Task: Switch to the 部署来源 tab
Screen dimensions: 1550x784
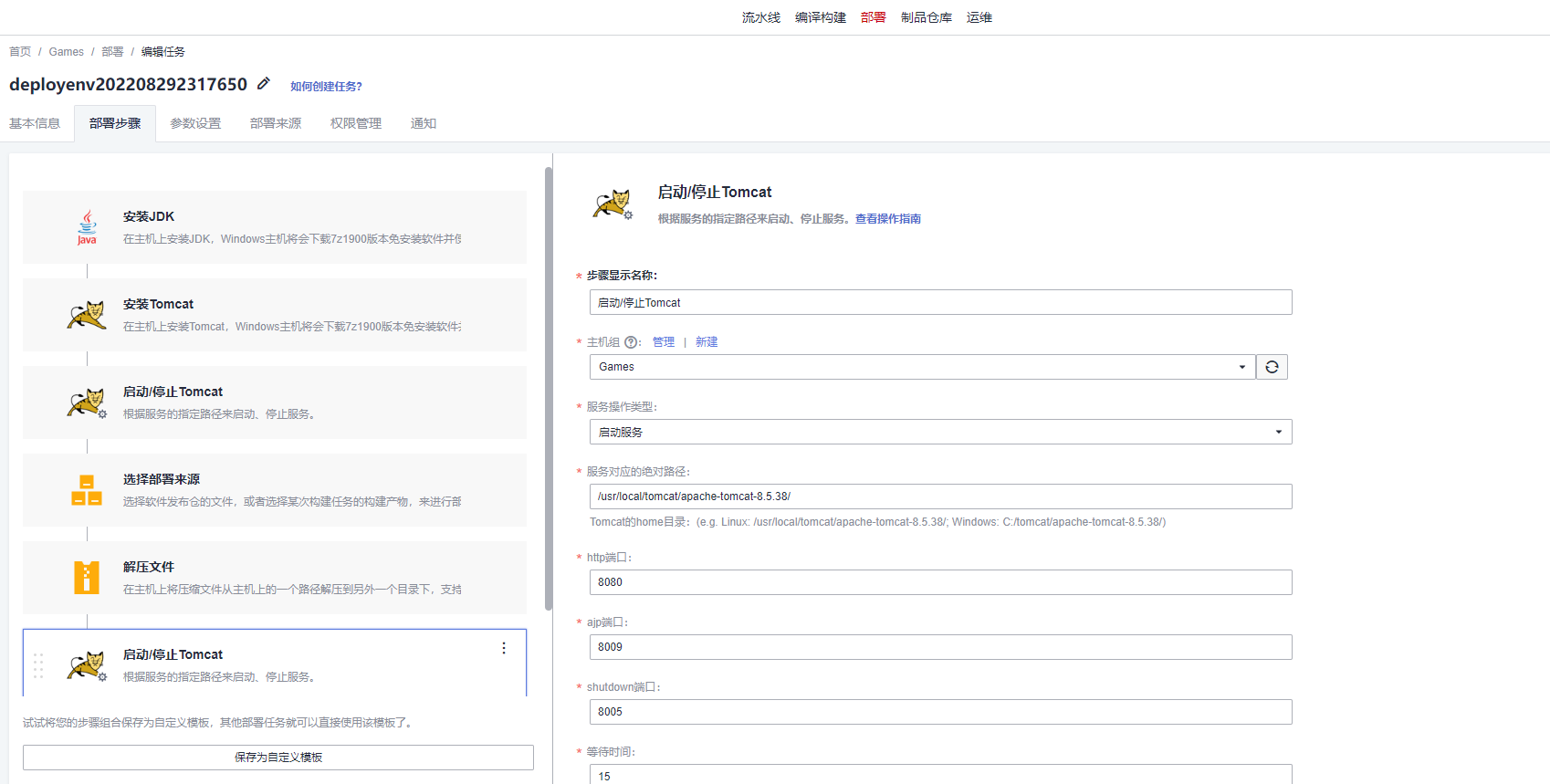Action: coord(276,123)
